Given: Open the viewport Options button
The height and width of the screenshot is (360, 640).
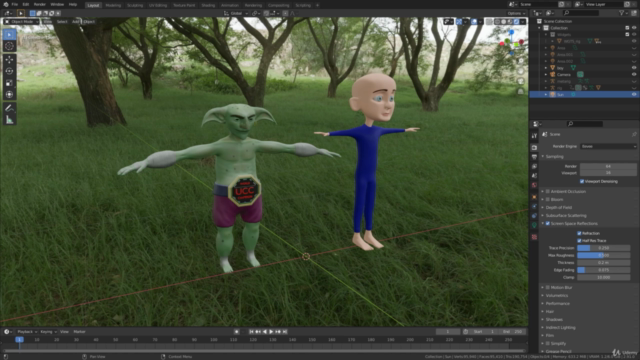Looking at the screenshot, I should [x=516, y=13].
